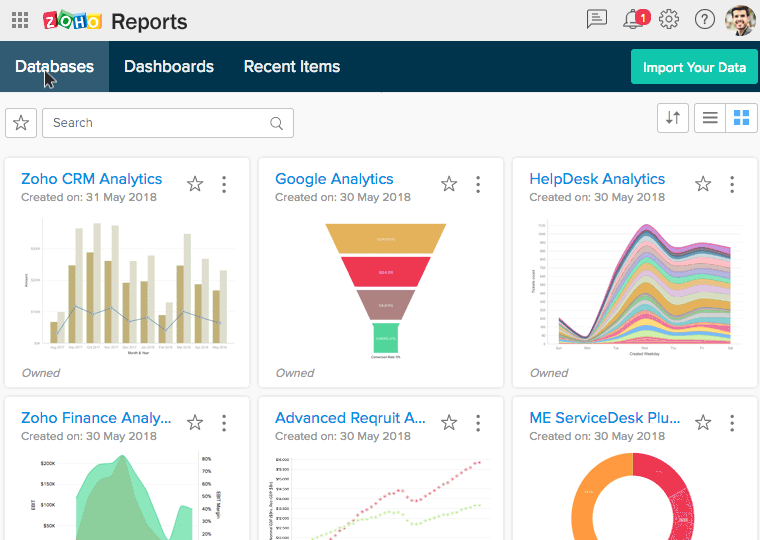
Task: Click the Zoho logo
Action: [72, 21]
